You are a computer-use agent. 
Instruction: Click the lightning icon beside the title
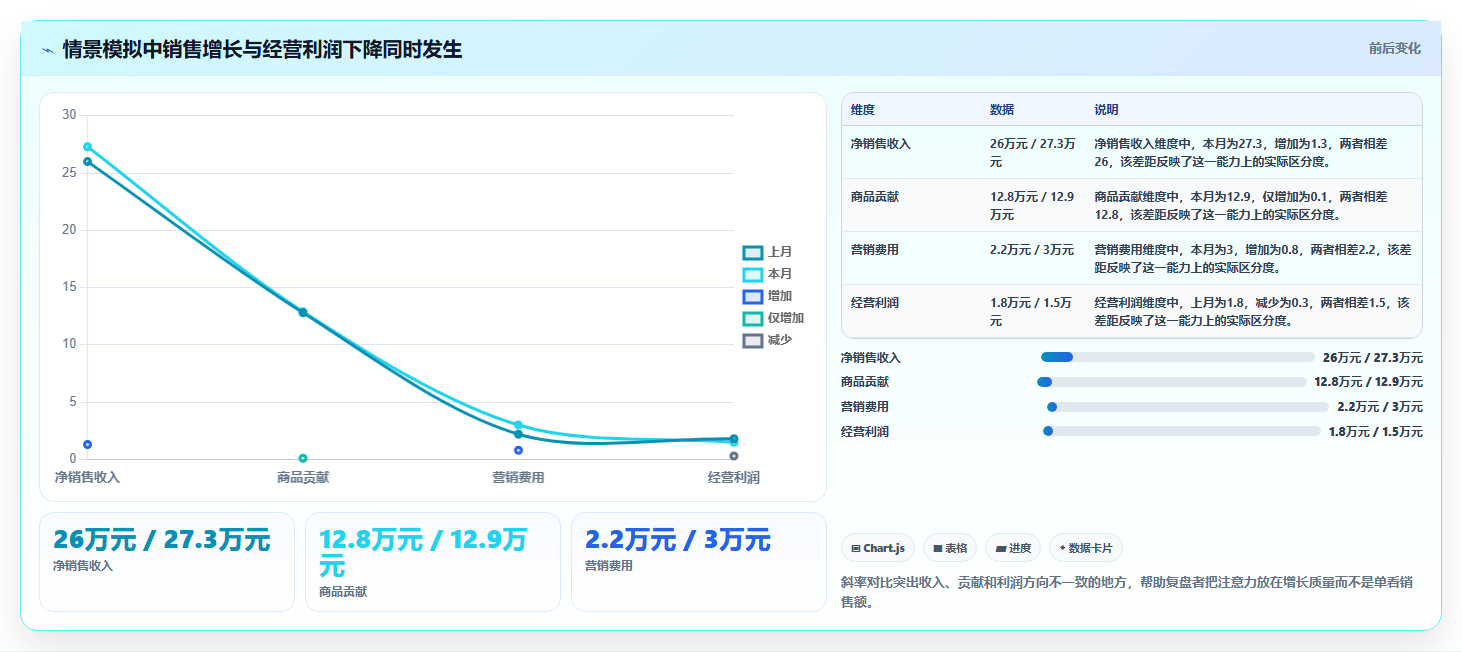[47, 50]
